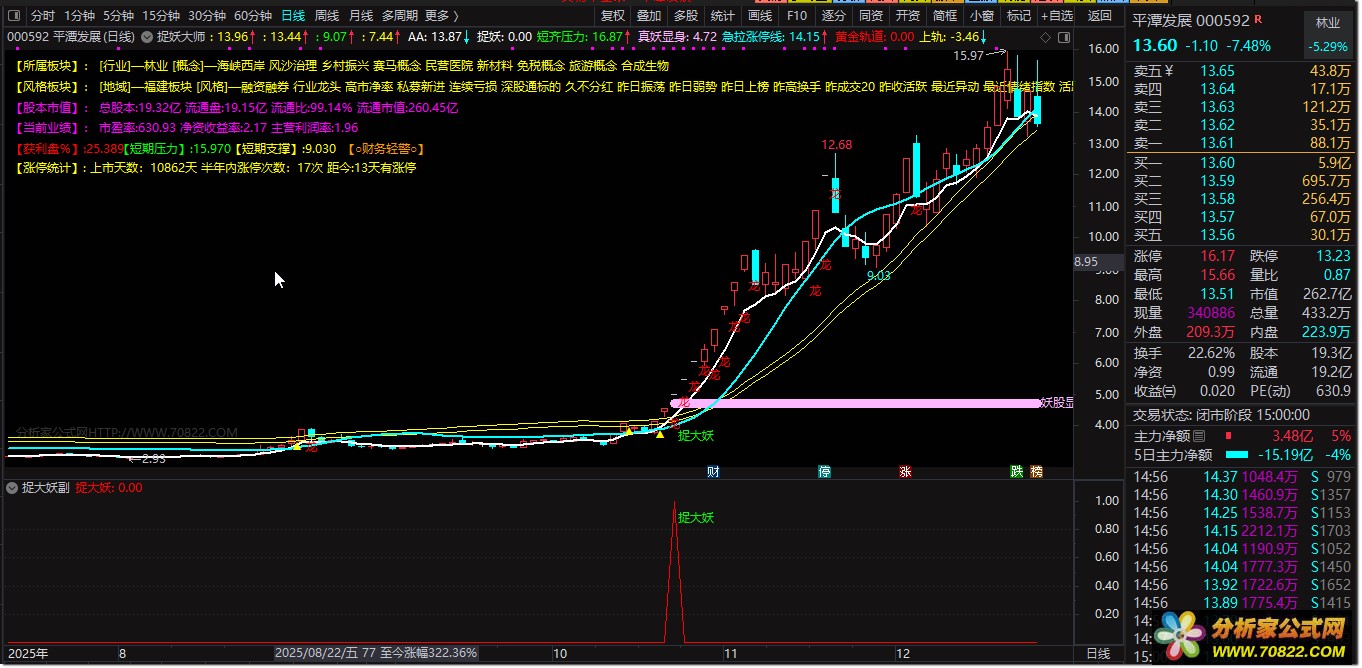
Task: Click the 买一 price 13.60
Action: [x=1218, y=163]
